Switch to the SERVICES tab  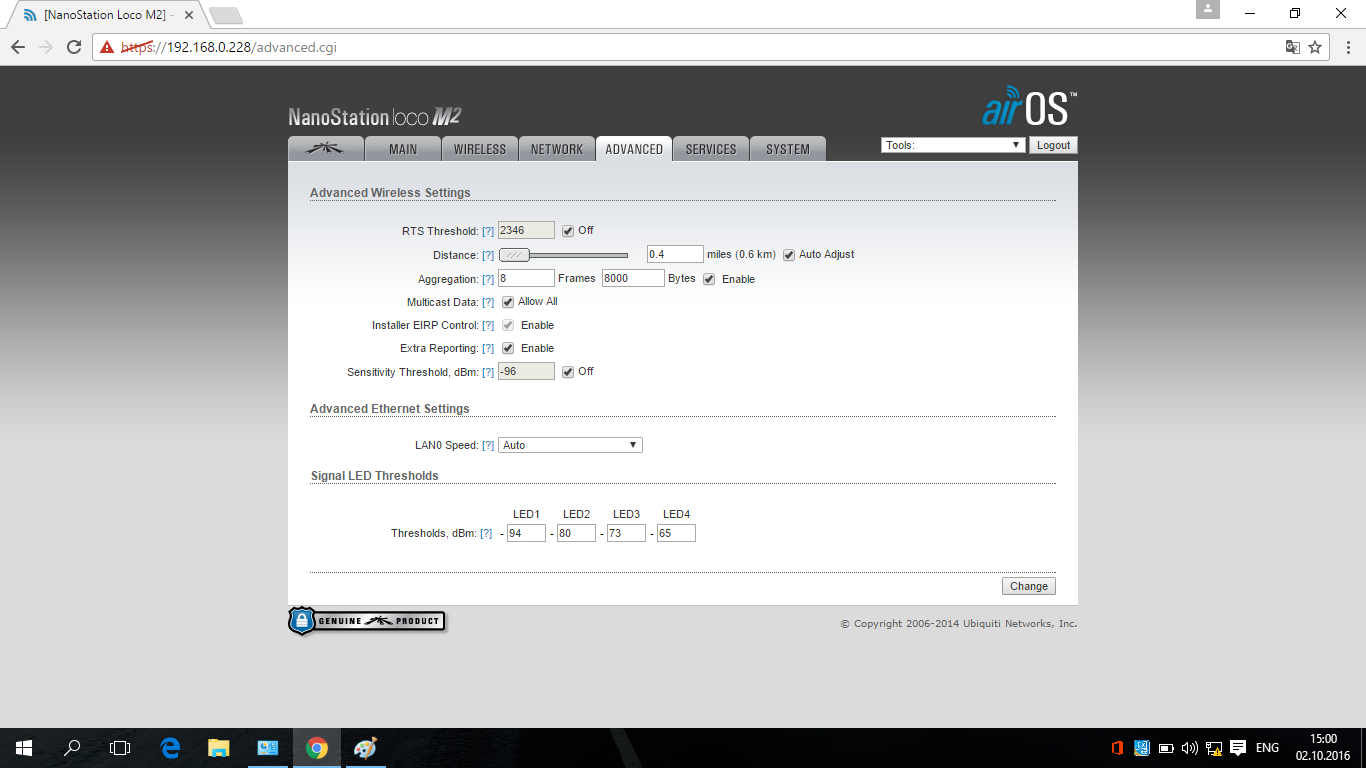pyautogui.click(x=711, y=149)
